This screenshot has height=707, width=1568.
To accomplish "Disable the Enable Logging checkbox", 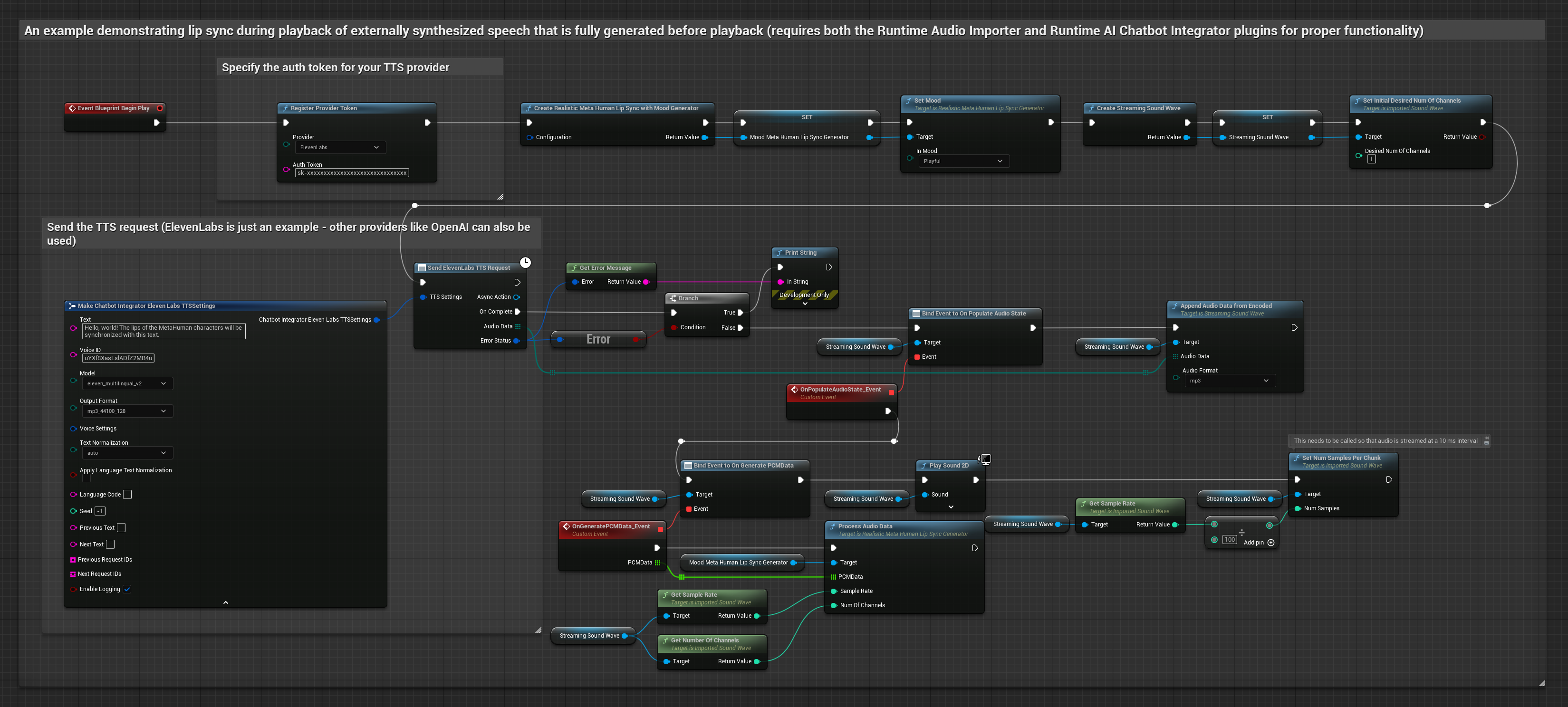I will coord(127,589).
